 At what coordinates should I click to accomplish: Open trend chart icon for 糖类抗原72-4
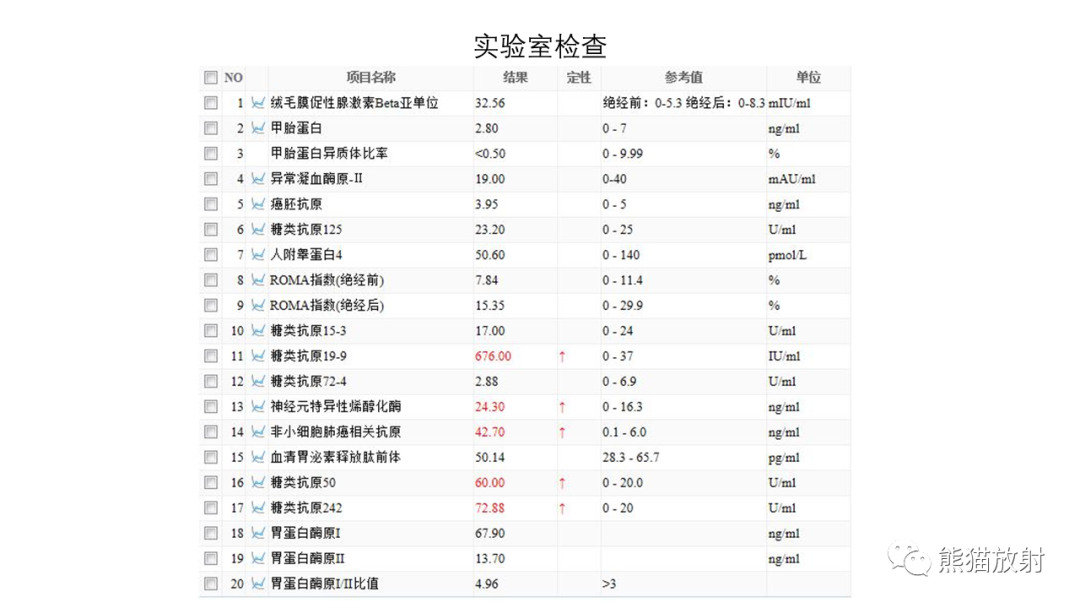coord(258,381)
